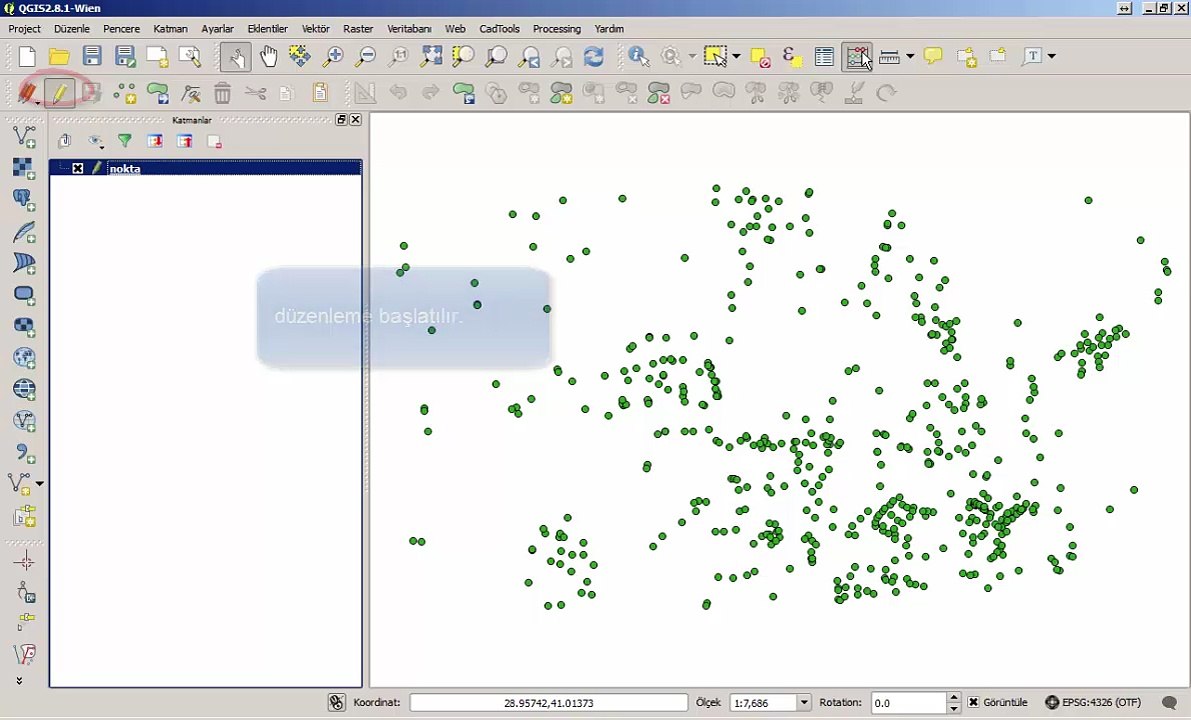The height and width of the screenshot is (720, 1191).
Task: Open the field calculator abacus icon
Action: (x=857, y=56)
